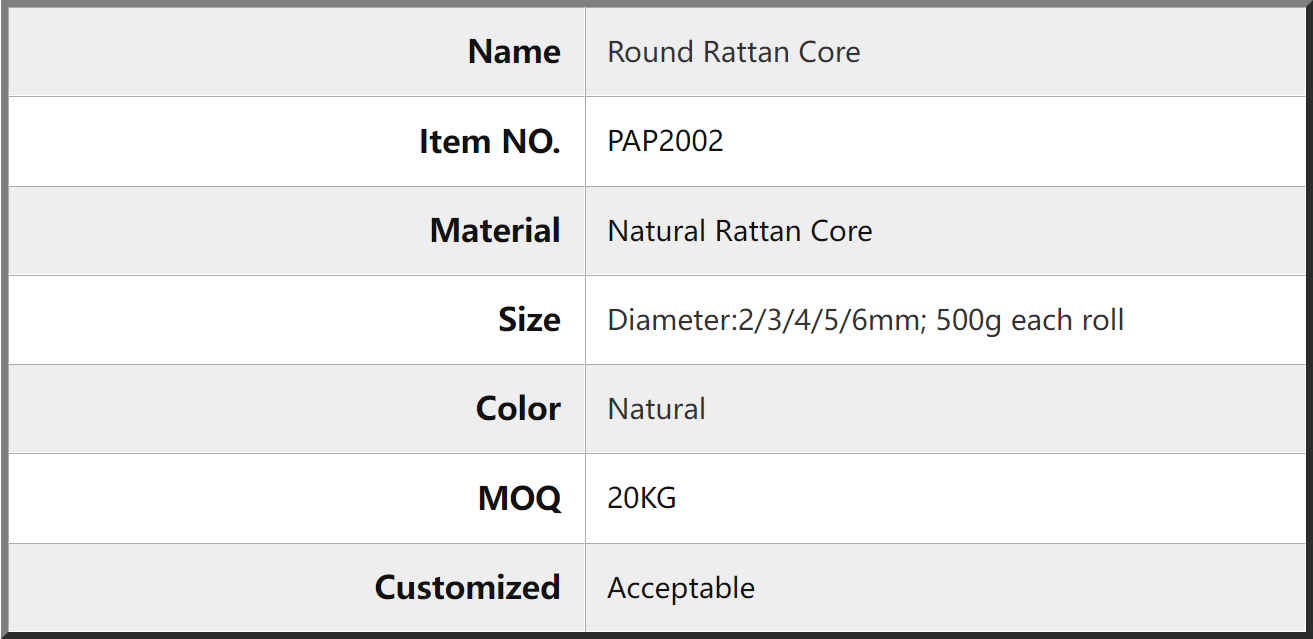Select the PAP2002 item number
The image size is (1313, 639).
[x=666, y=141]
